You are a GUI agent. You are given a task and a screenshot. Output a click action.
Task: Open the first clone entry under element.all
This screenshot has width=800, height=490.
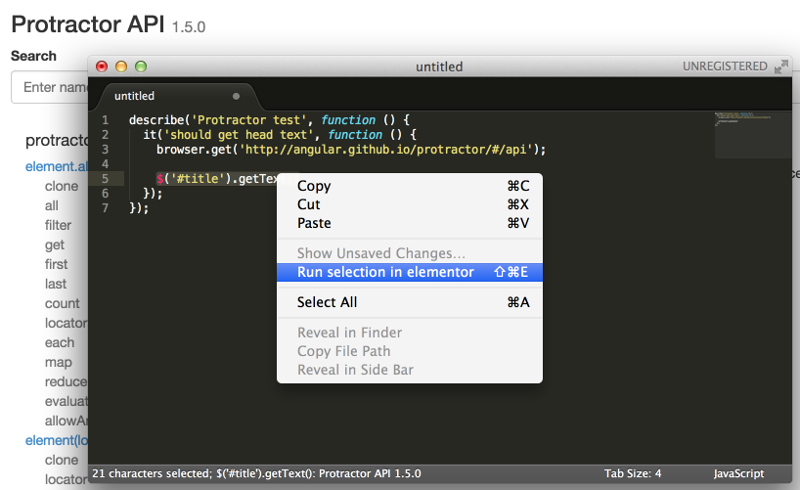(61, 186)
